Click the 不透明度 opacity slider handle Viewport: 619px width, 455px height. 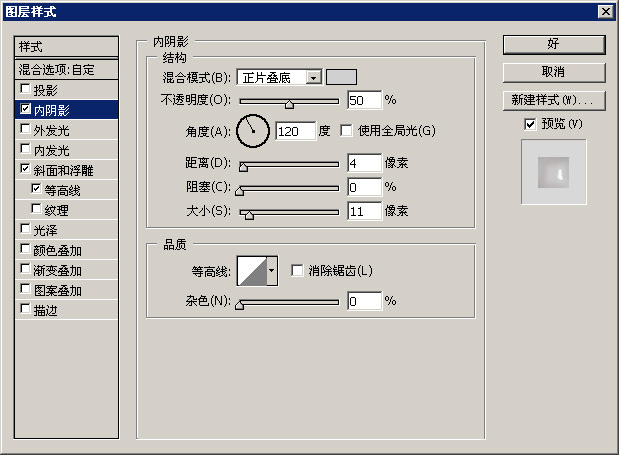(289, 103)
